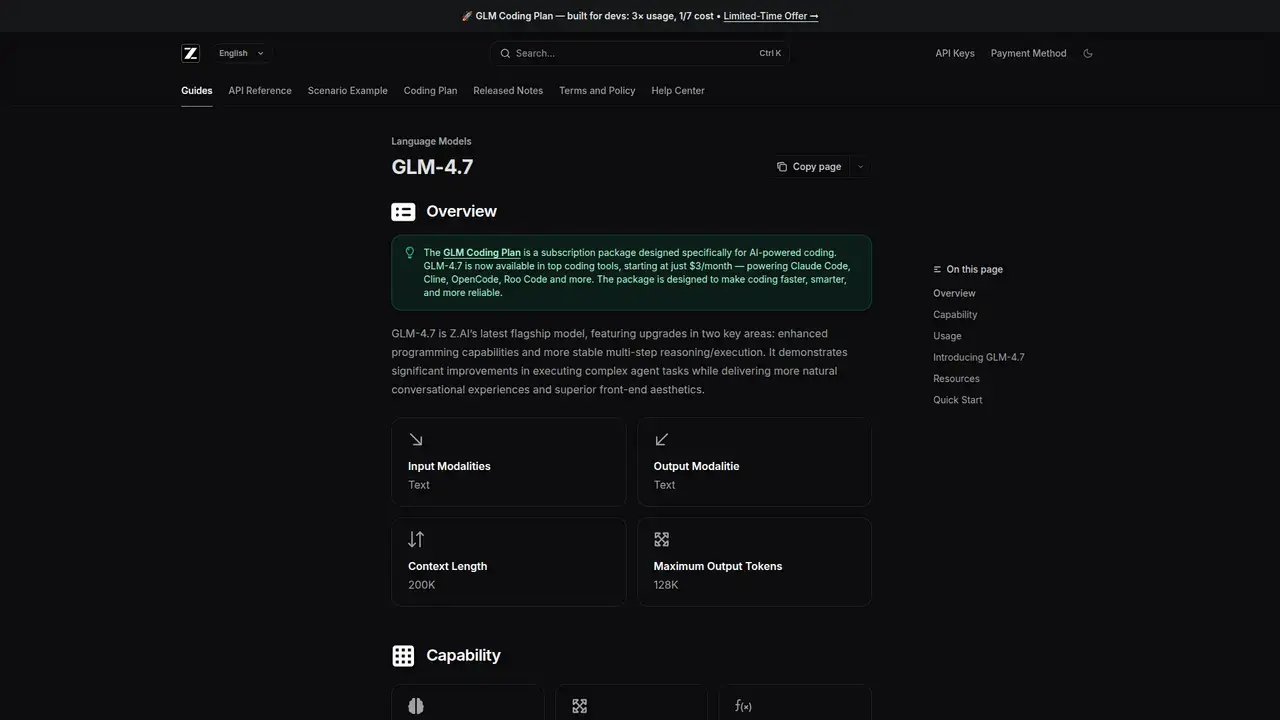
Task: Click the f(x) function icon capability card
Action: (x=744, y=706)
